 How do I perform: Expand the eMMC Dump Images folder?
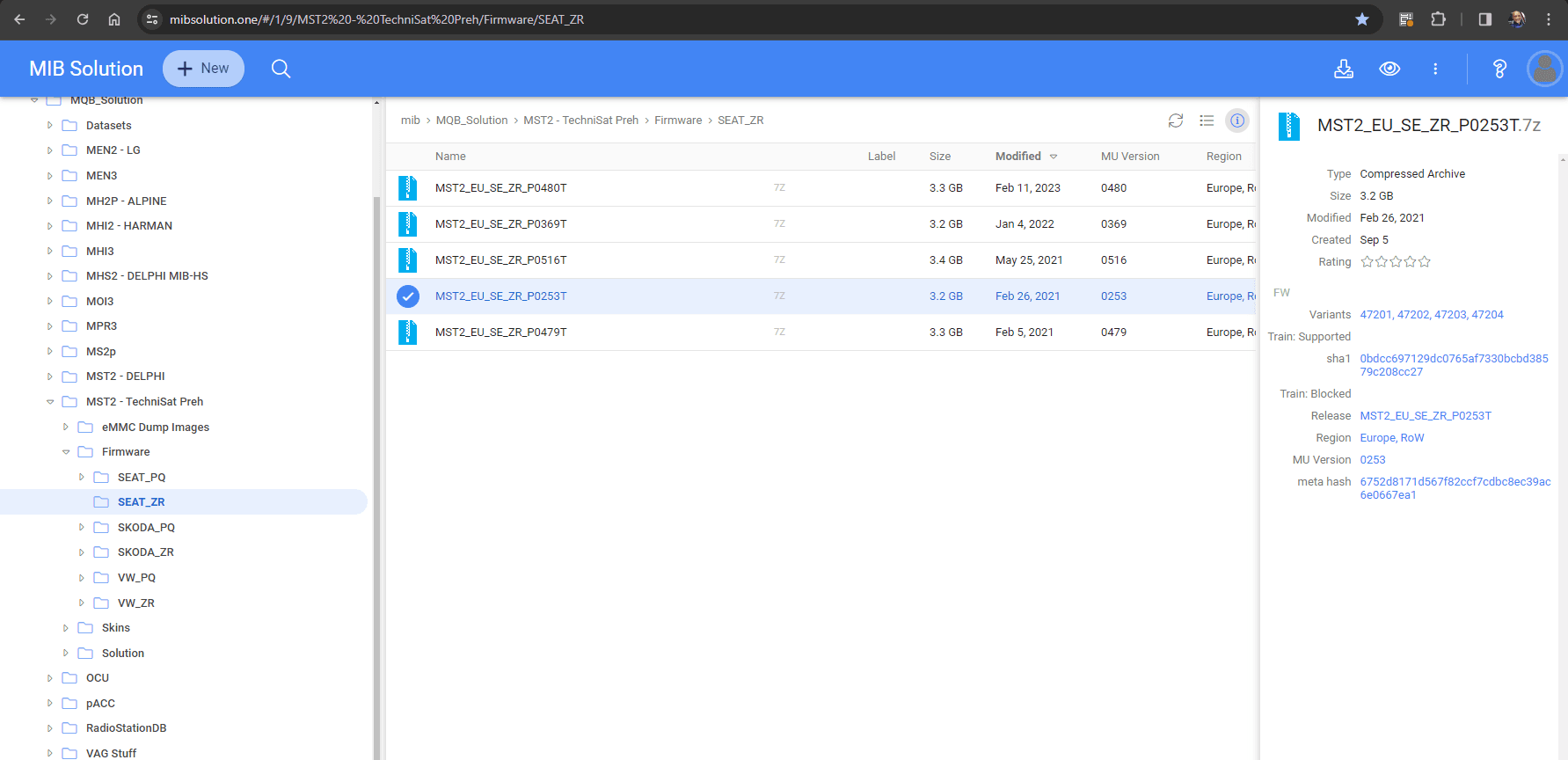(x=66, y=427)
